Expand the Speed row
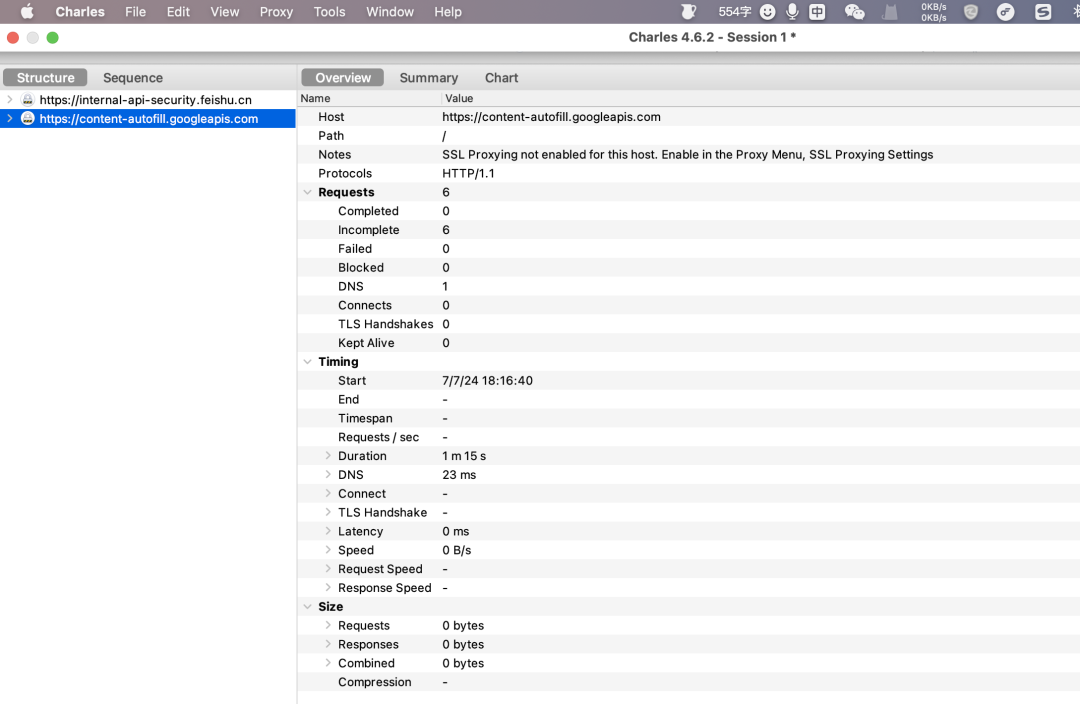The width and height of the screenshot is (1080, 704). [328, 550]
